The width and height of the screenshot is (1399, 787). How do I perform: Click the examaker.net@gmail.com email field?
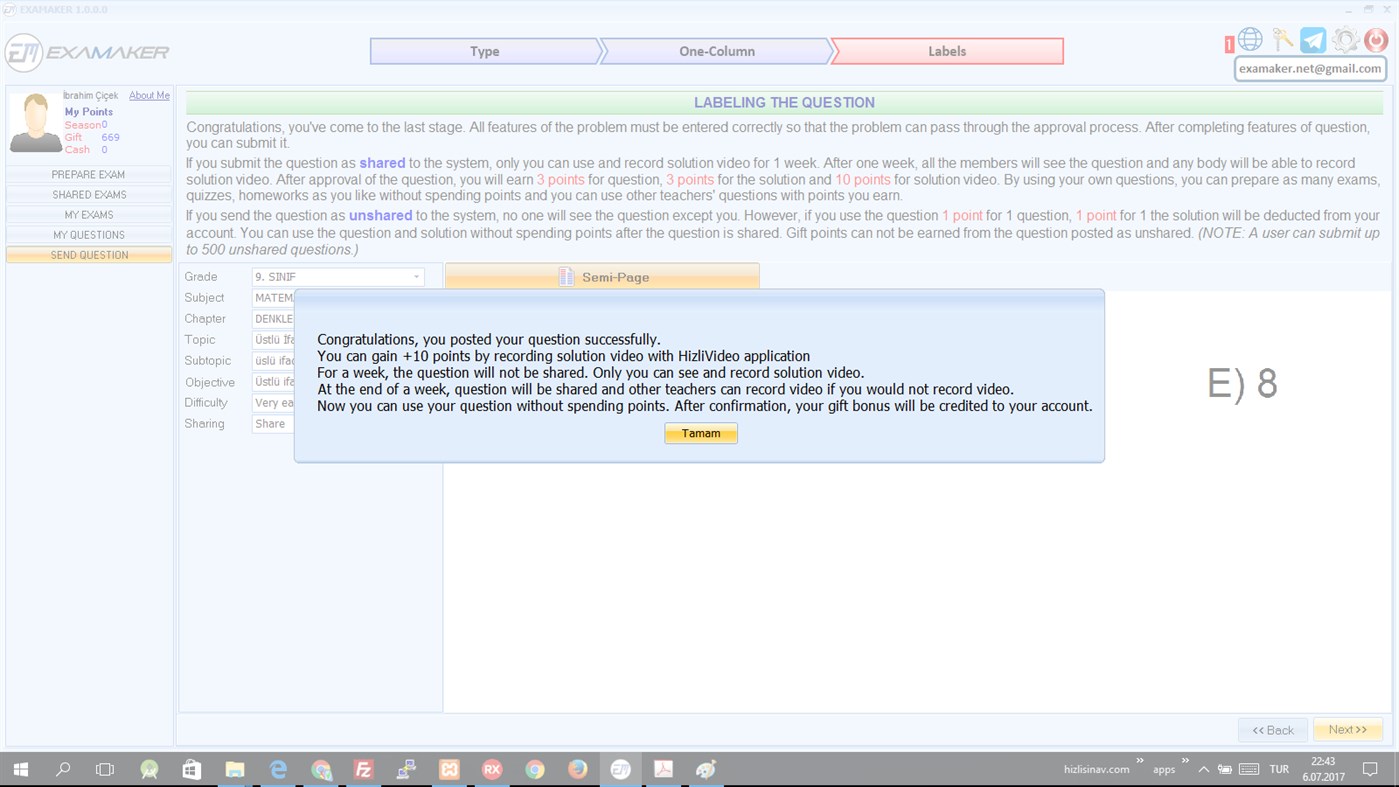(x=1310, y=68)
